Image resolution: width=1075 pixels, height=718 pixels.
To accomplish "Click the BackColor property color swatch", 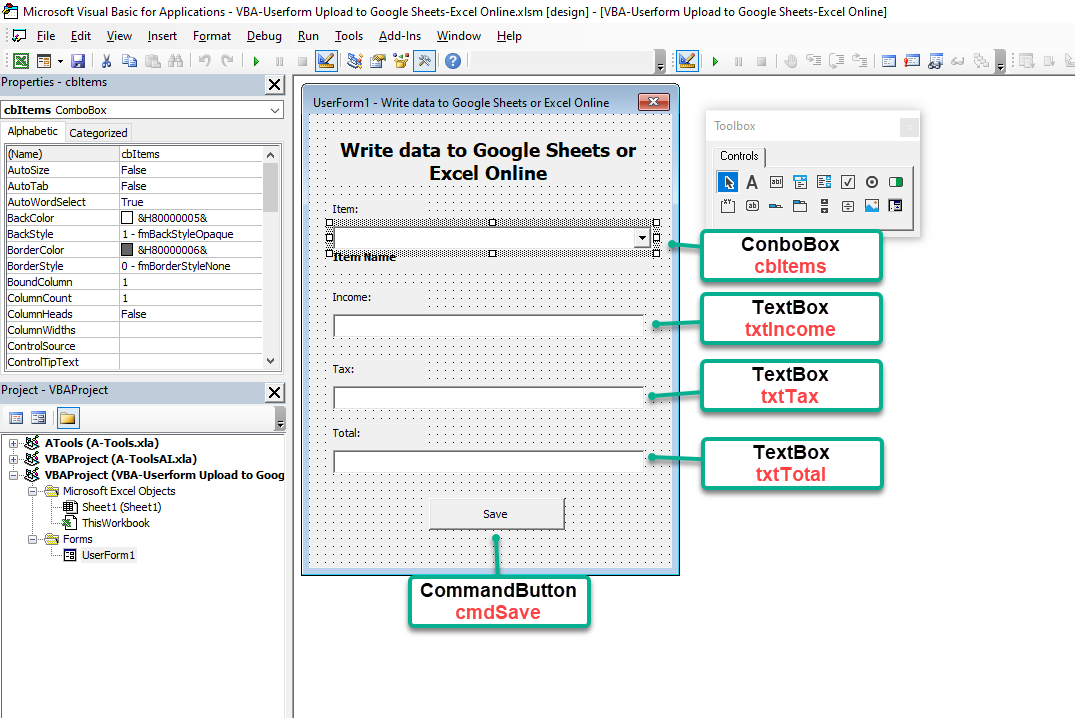I will (127, 218).
